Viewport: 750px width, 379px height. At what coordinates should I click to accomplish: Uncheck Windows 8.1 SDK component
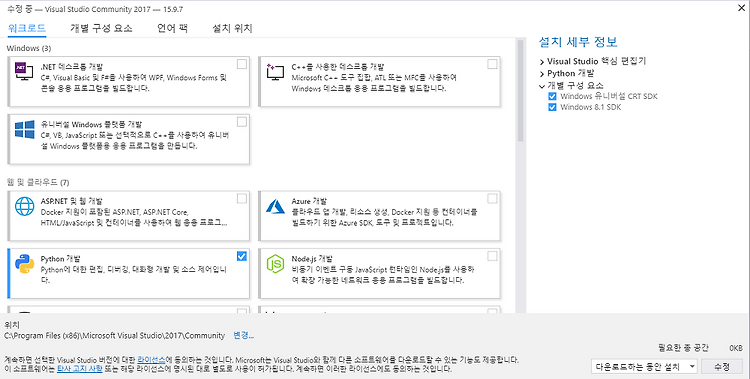pos(552,107)
